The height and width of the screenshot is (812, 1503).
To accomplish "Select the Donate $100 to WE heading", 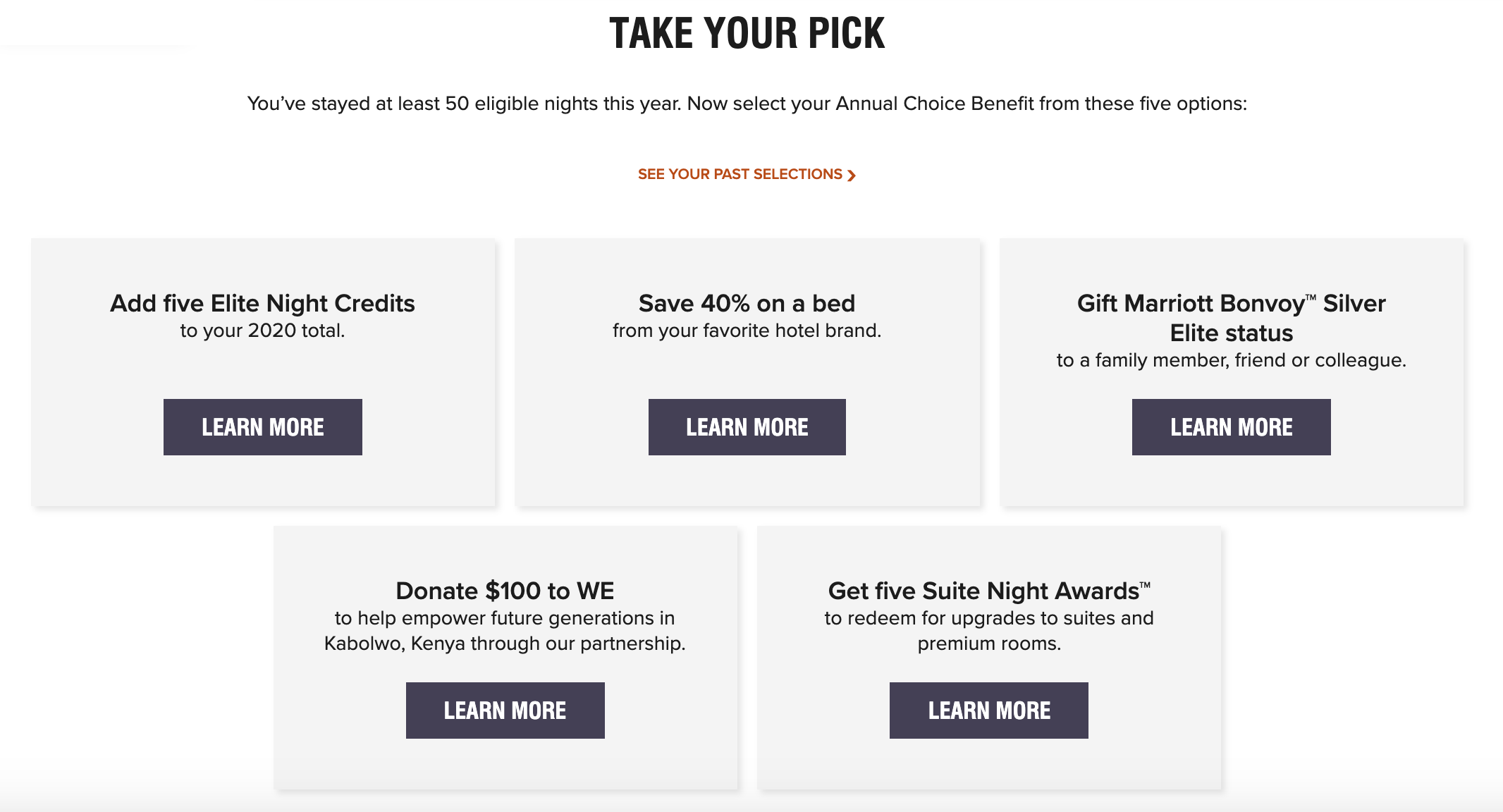I will (x=505, y=591).
